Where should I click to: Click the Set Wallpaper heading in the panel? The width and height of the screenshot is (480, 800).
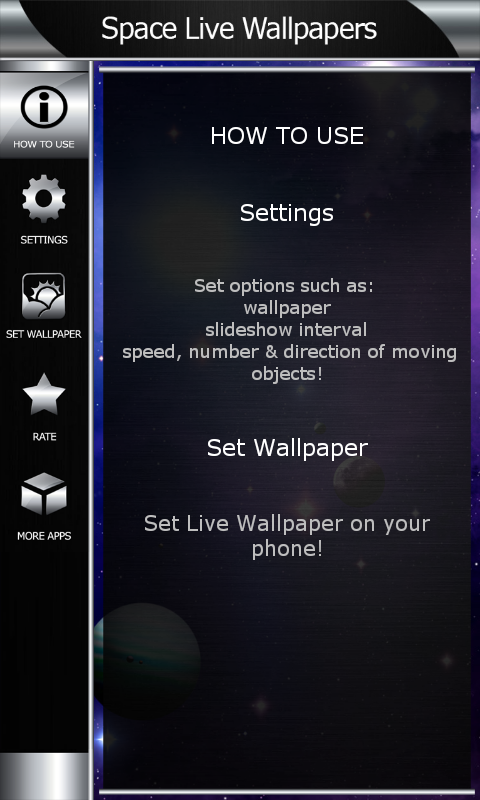(x=287, y=448)
